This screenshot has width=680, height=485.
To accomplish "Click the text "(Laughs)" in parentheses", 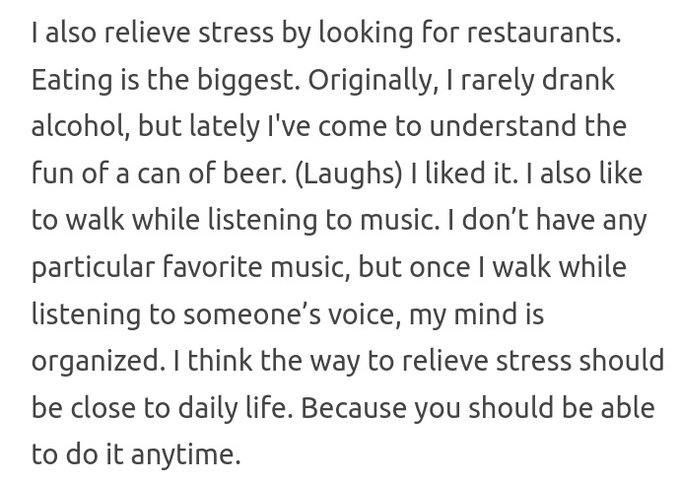I will (348, 174).
